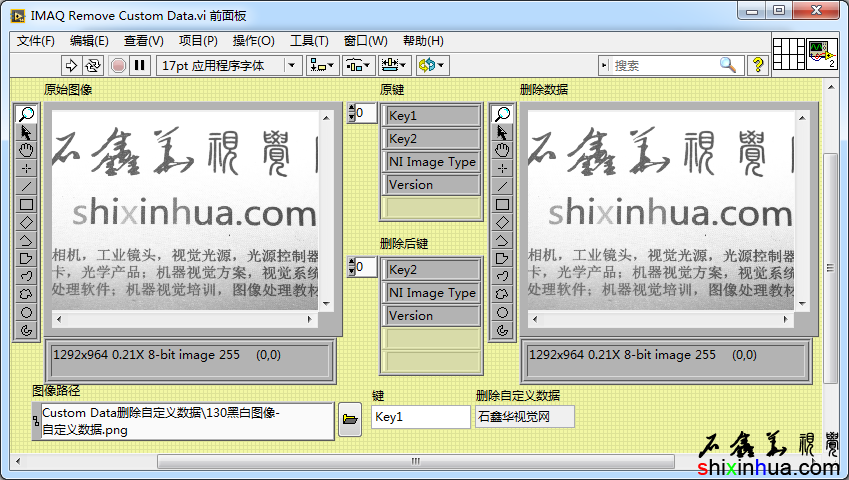Select Rectangle tool in 删除数据 palette
The height and width of the screenshot is (480, 849).
[x=502, y=204]
